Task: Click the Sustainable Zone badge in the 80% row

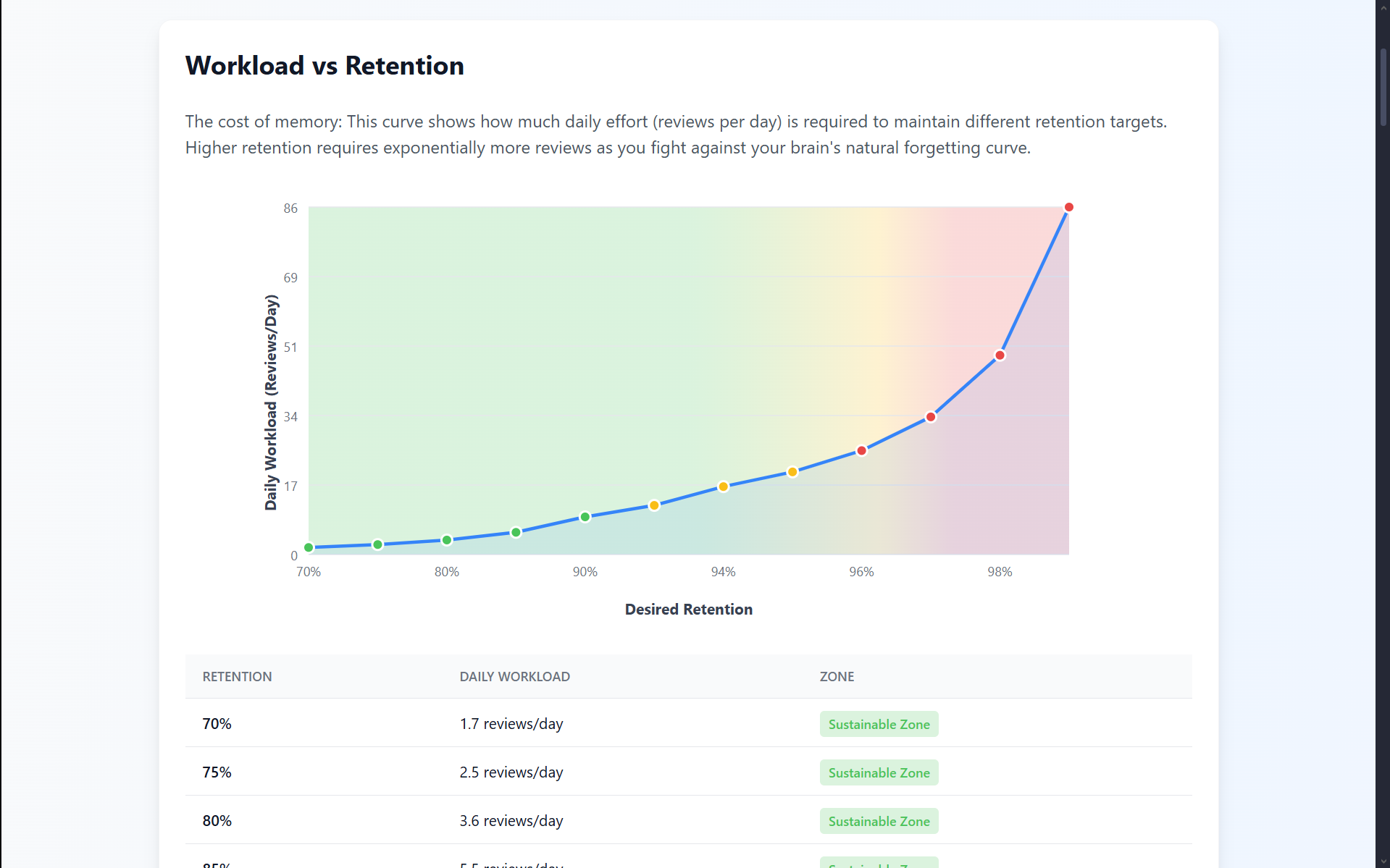Action: pyautogui.click(x=879, y=822)
